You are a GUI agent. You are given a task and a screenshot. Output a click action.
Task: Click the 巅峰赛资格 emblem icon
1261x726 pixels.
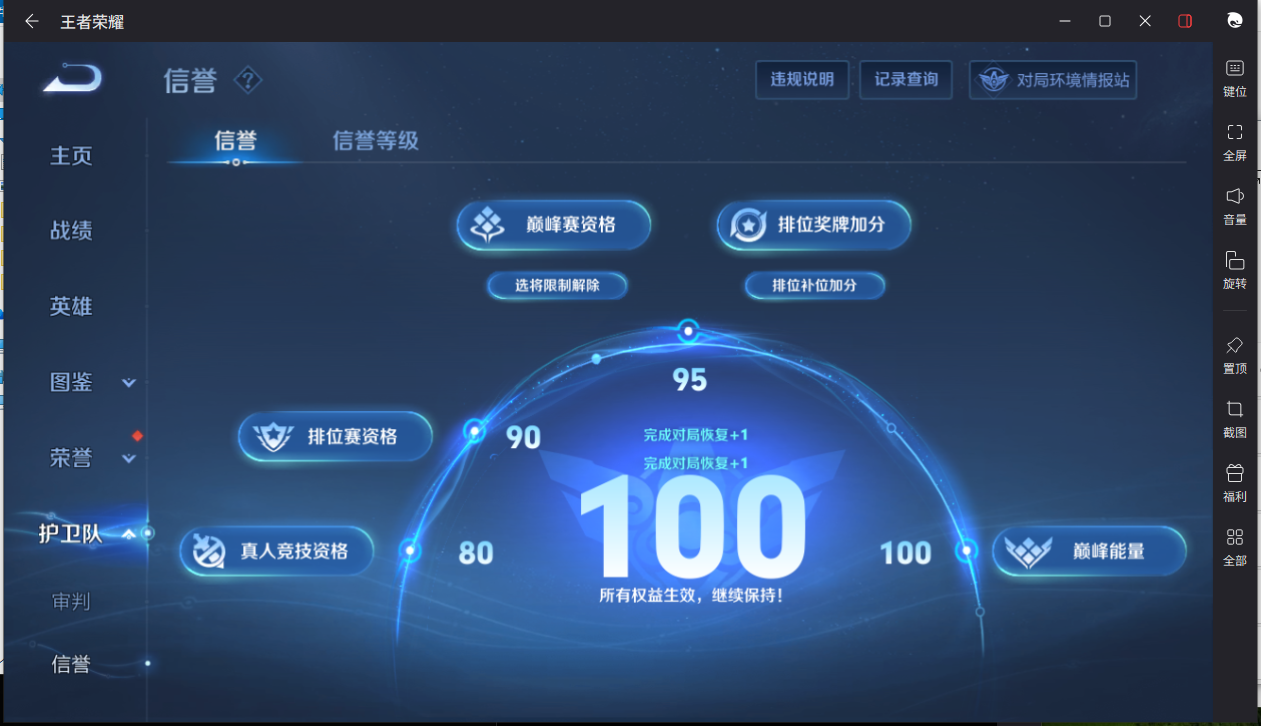point(488,225)
